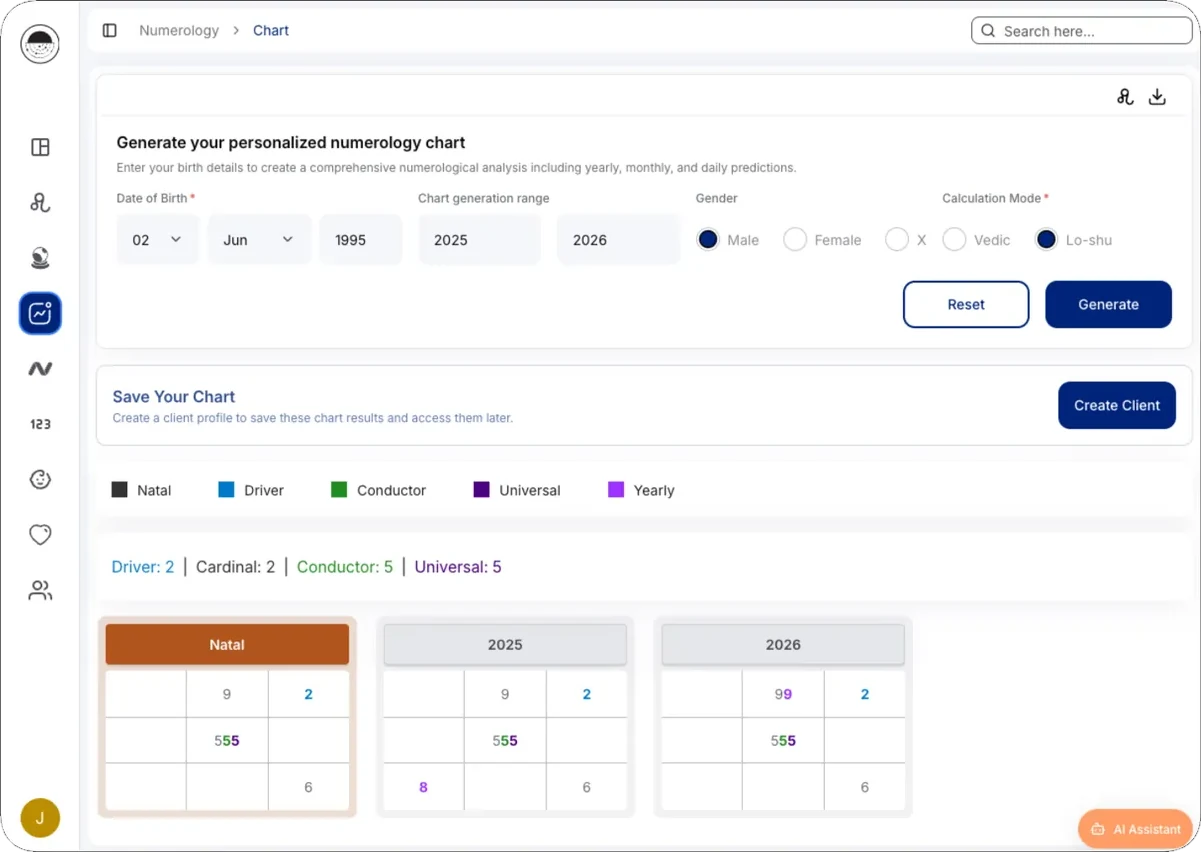The image size is (1201, 852).
Task: Click the Natal legend color swatch
Action: coord(120,490)
